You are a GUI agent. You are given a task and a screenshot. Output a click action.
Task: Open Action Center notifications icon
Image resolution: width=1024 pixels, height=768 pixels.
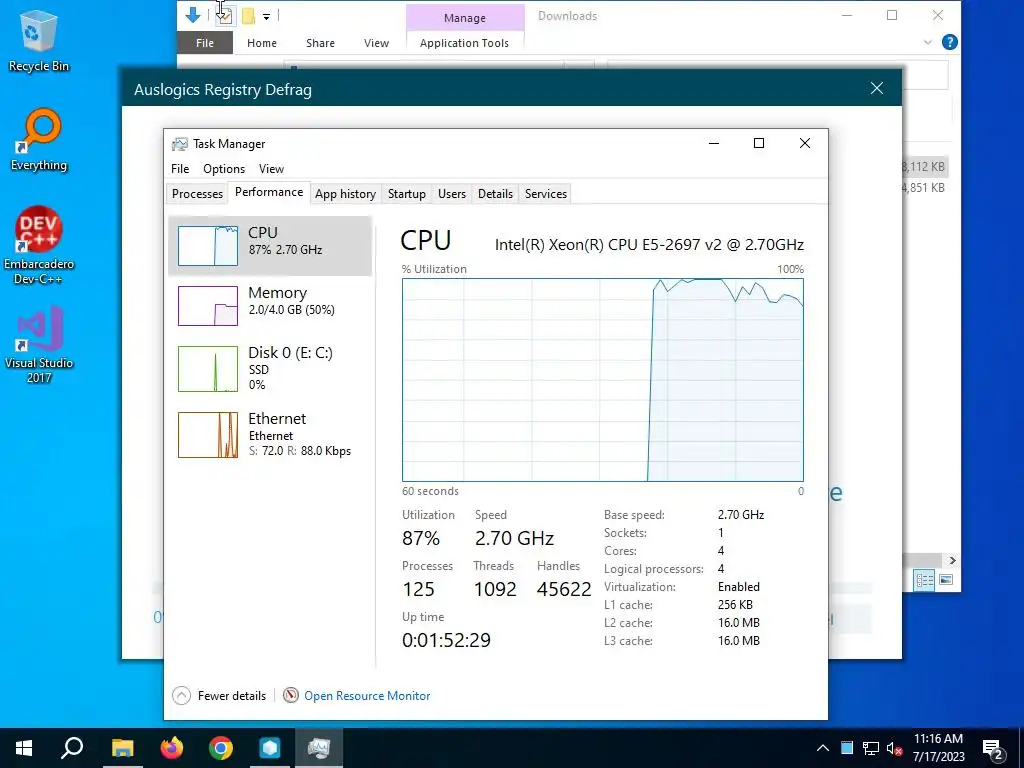tap(993, 748)
